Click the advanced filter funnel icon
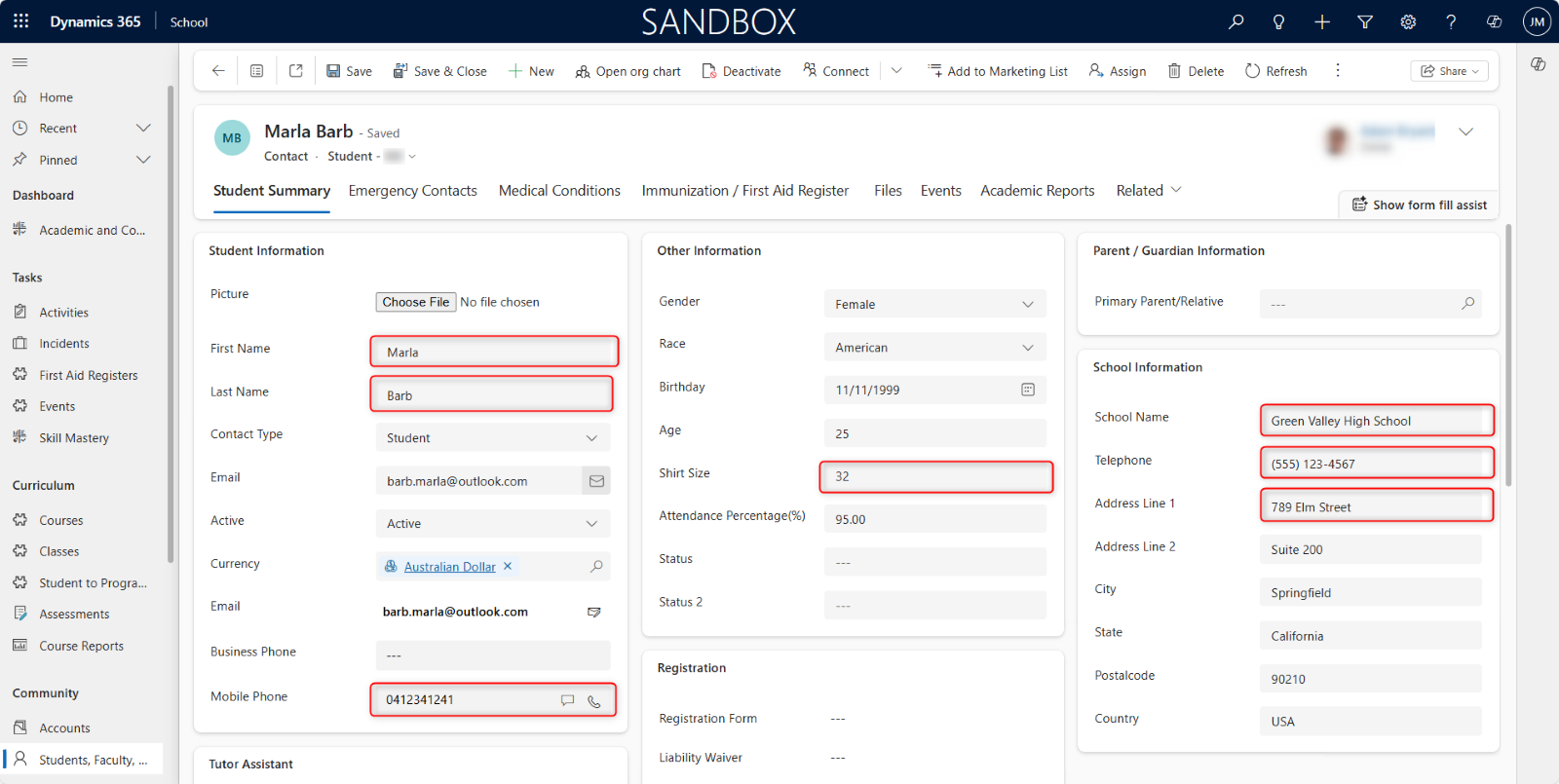The height and width of the screenshot is (784, 1559). click(1365, 21)
